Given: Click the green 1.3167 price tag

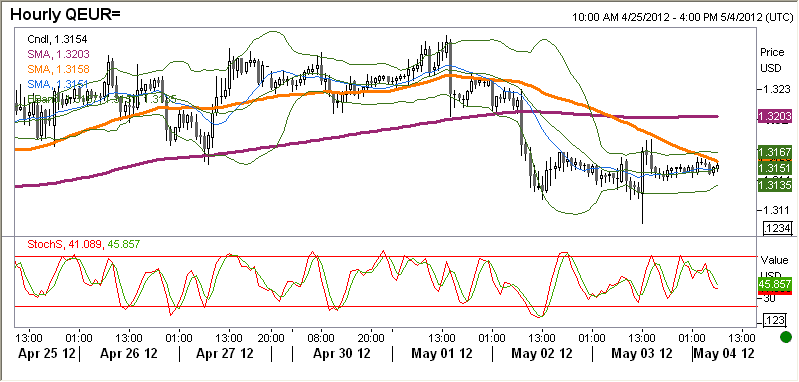Looking at the screenshot, I should coord(775,152).
